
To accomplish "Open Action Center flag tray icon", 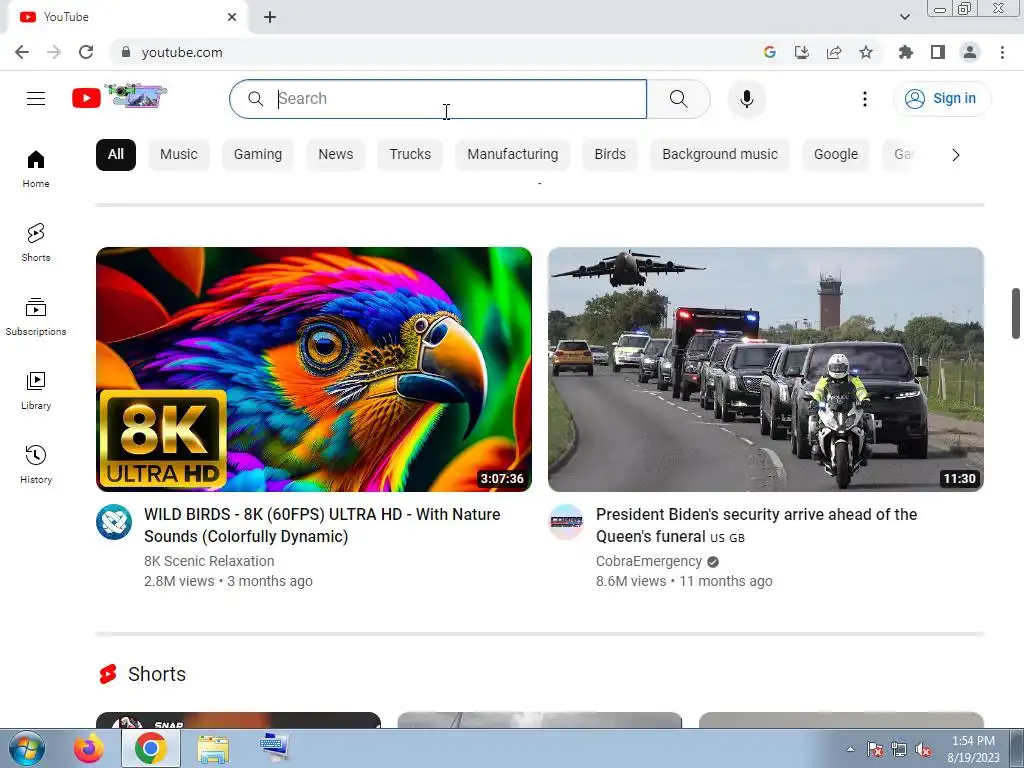I will (874, 749).
